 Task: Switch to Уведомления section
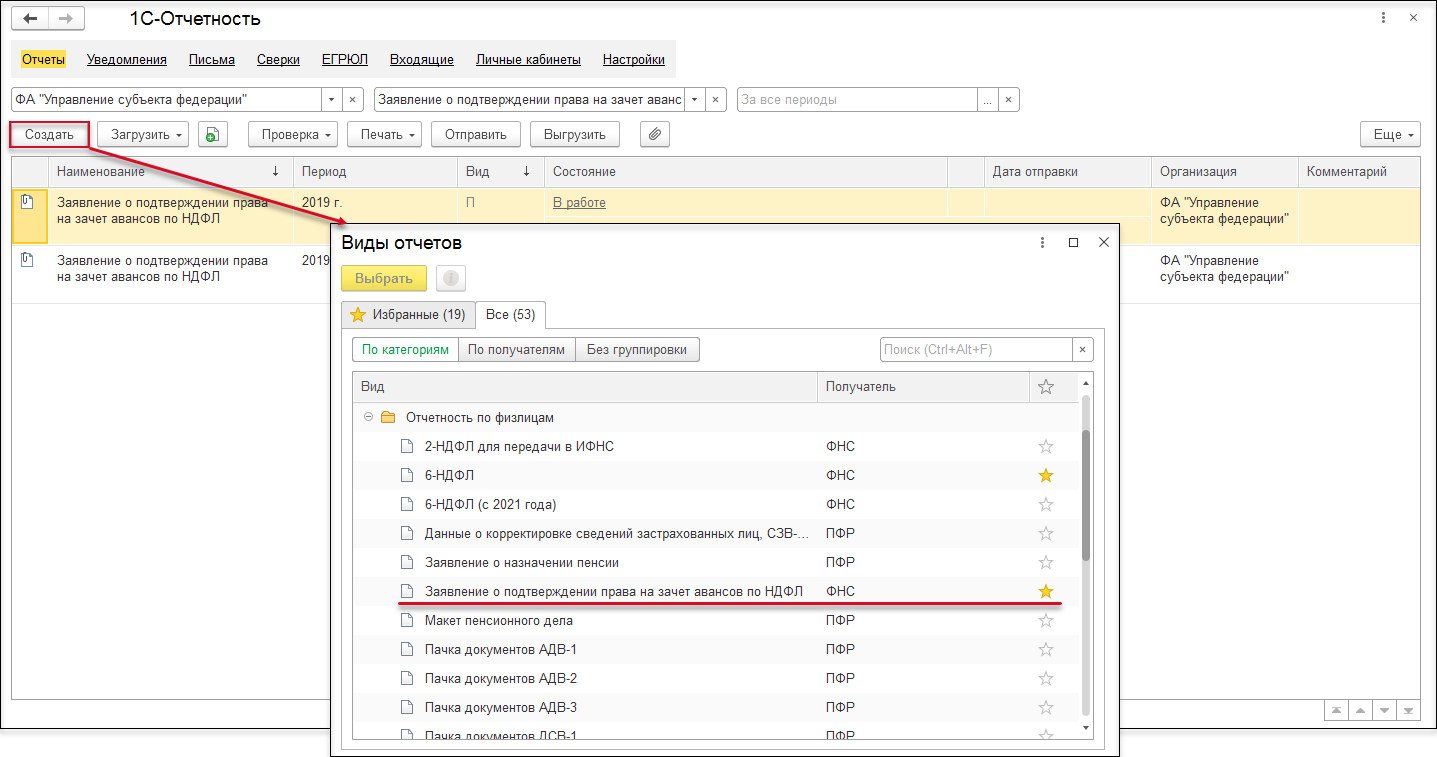coord(127,59)
